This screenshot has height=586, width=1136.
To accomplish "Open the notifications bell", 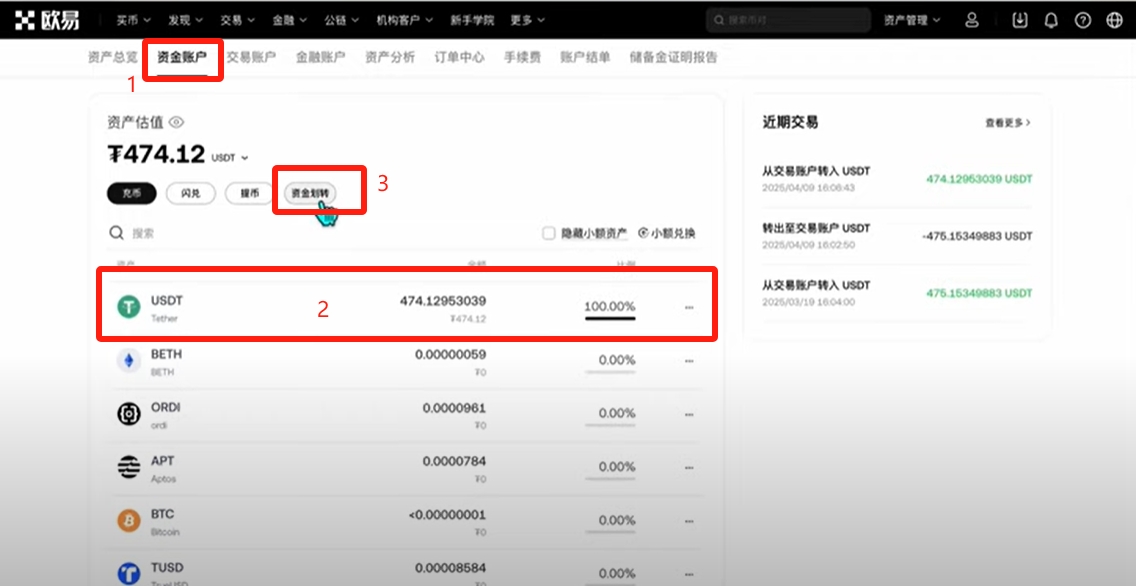I will tap(1051, 20).
